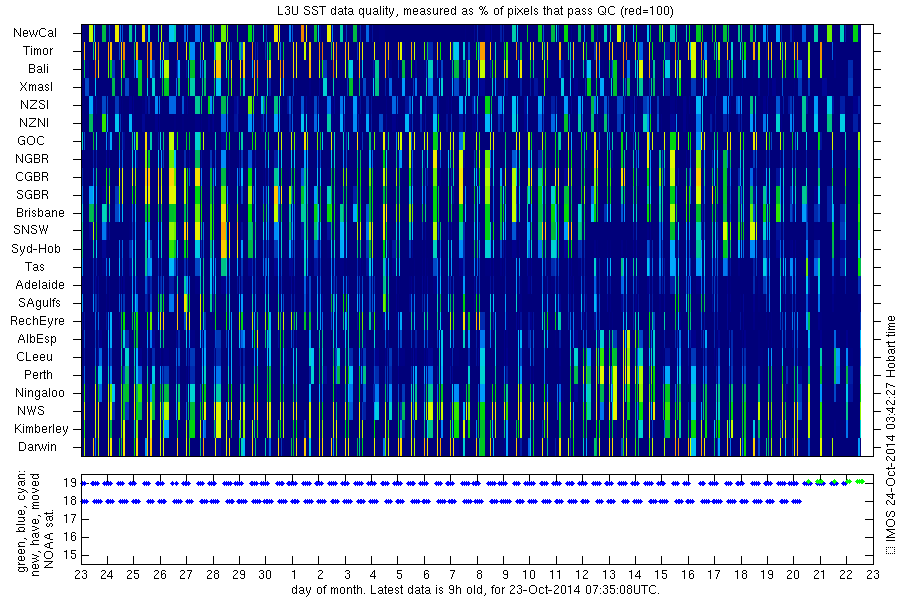
Task: Click the Ningaloo region label
Action: coord(40,393)
